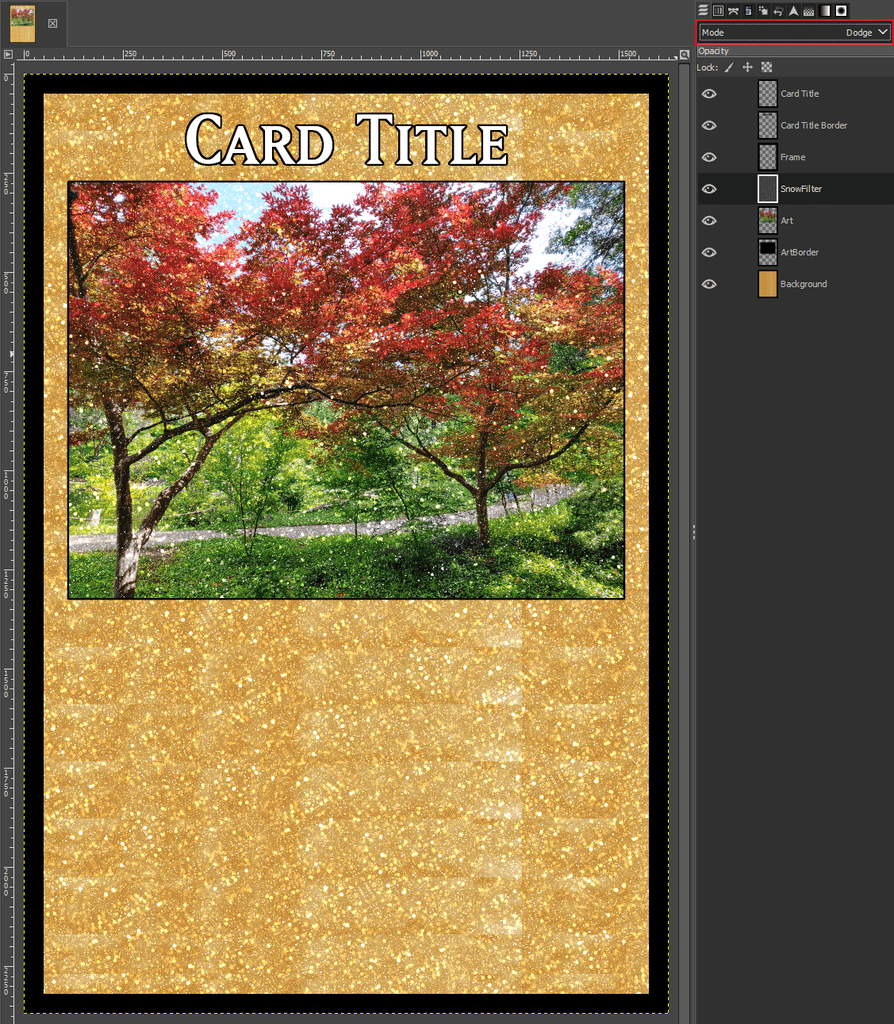Screen dimensions: 894x1024
Task: Open the Undo History tab
Action: pos(778,10)
